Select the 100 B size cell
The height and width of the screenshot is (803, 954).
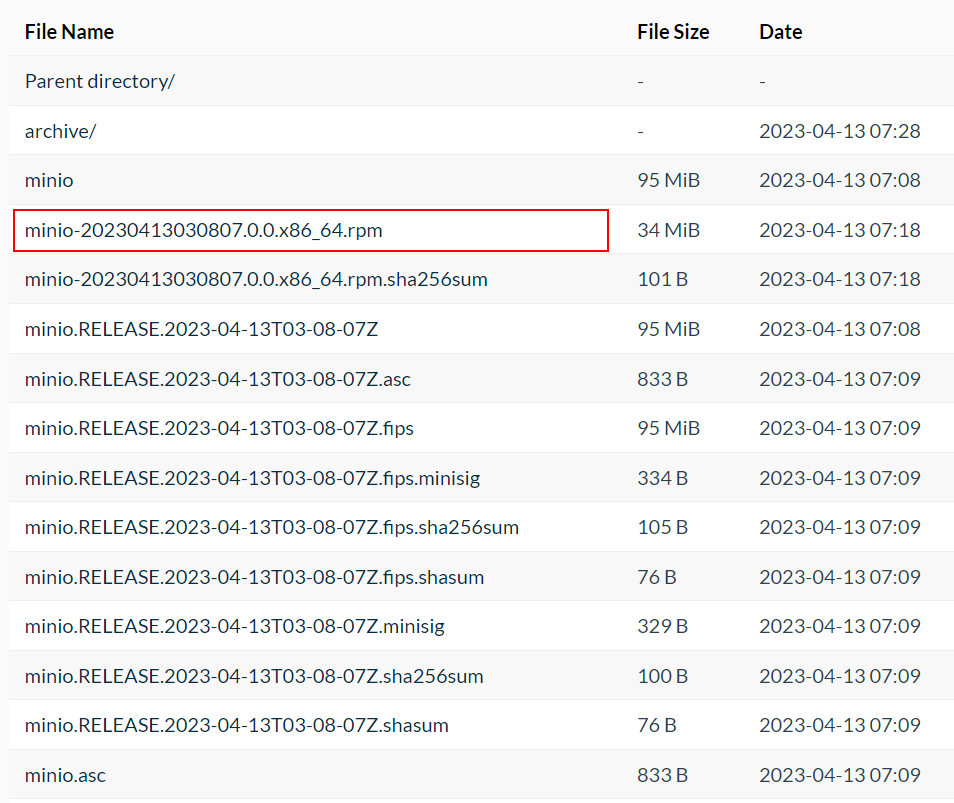pyautogui.click(x=663, y=676)
